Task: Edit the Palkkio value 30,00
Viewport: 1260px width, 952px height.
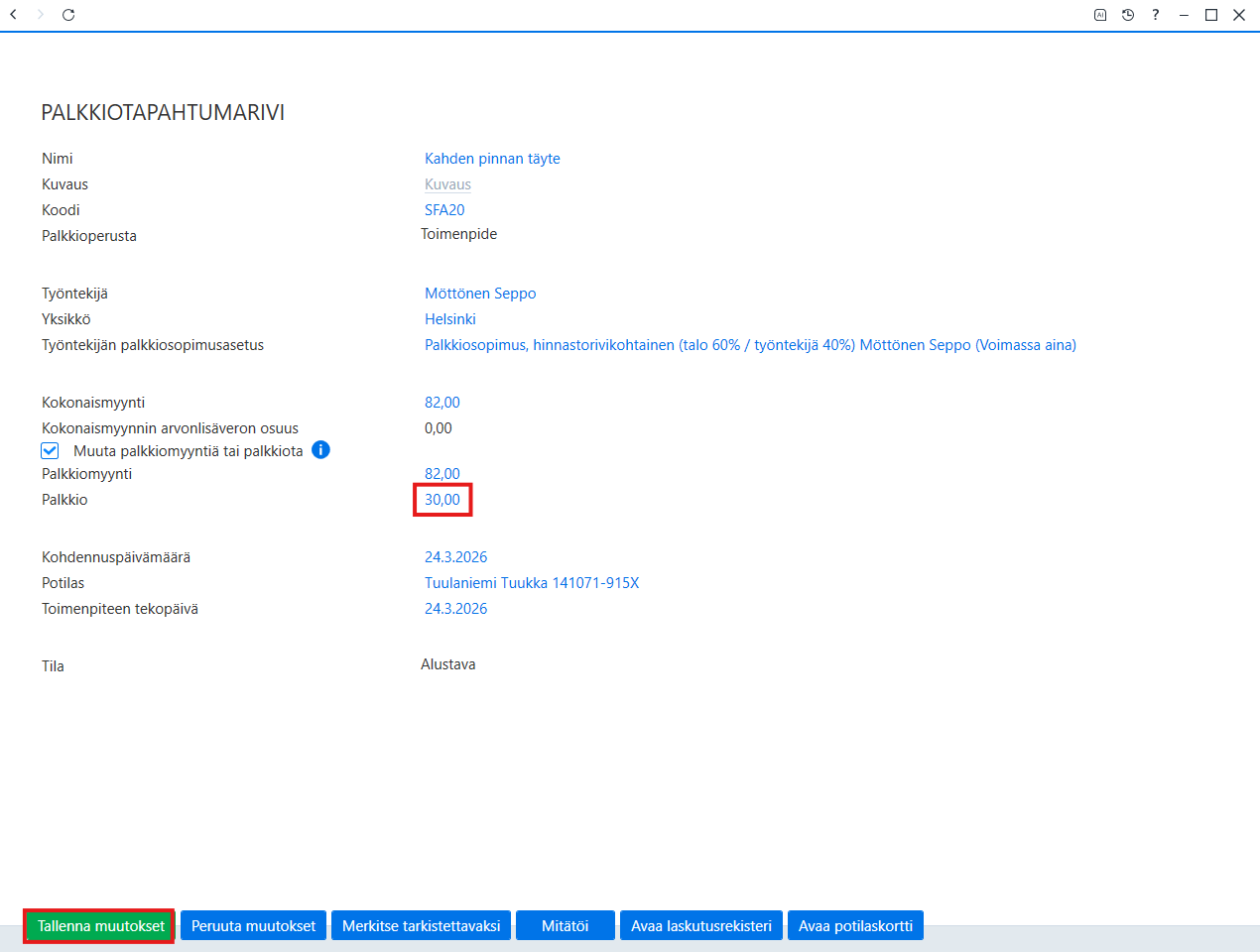Action: pyautogui.click(x=442, y=500)
